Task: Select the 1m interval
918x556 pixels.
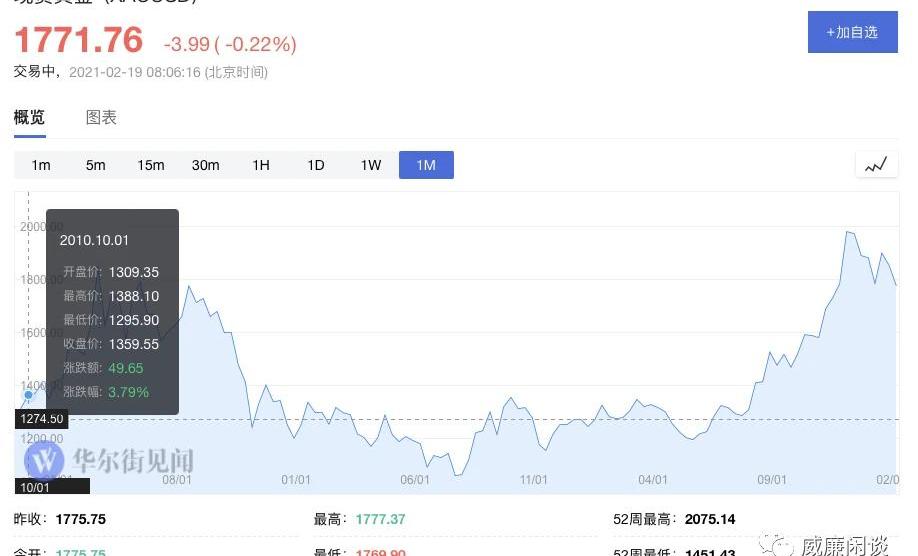Action: coord(41,165)
